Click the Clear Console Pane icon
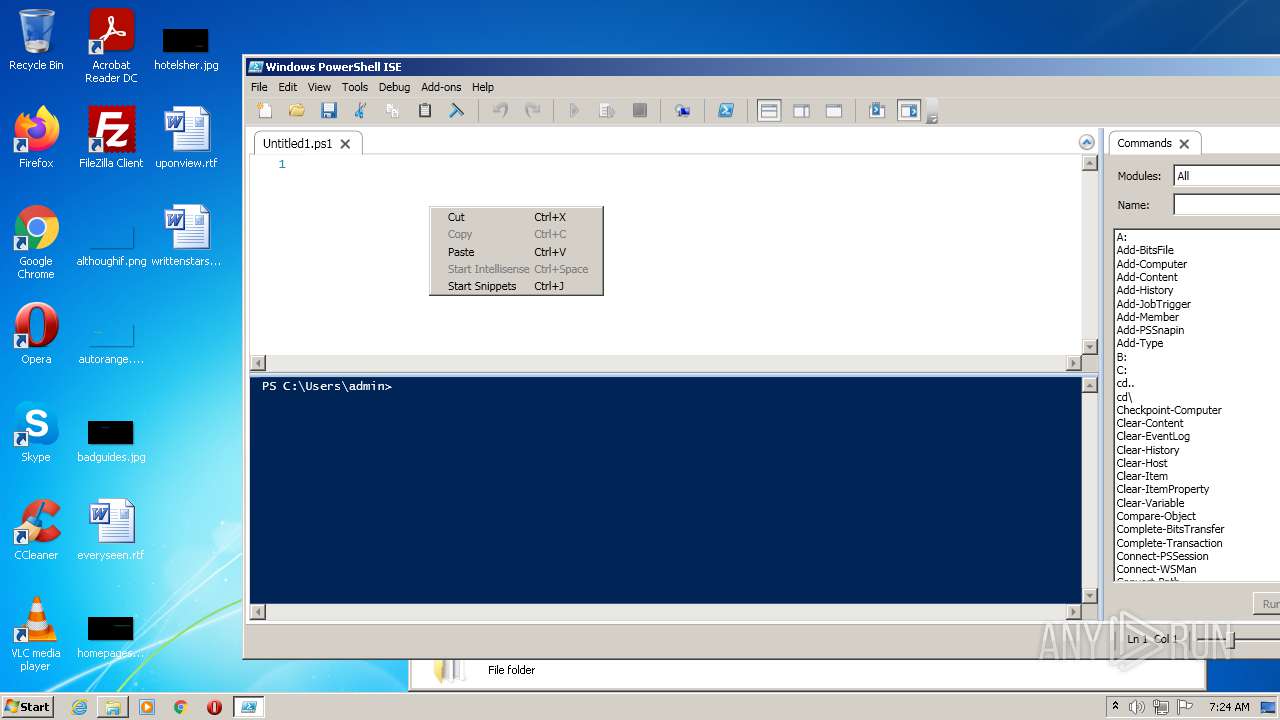1280x720 pixels. (x=456, y=111)
